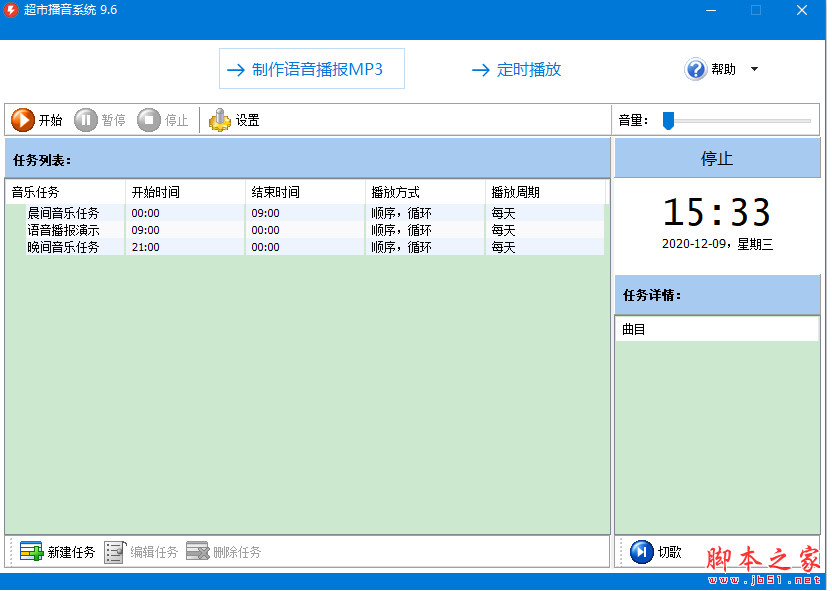Click the Delete Task (删除任务) icon

click(x=198, y=551)
